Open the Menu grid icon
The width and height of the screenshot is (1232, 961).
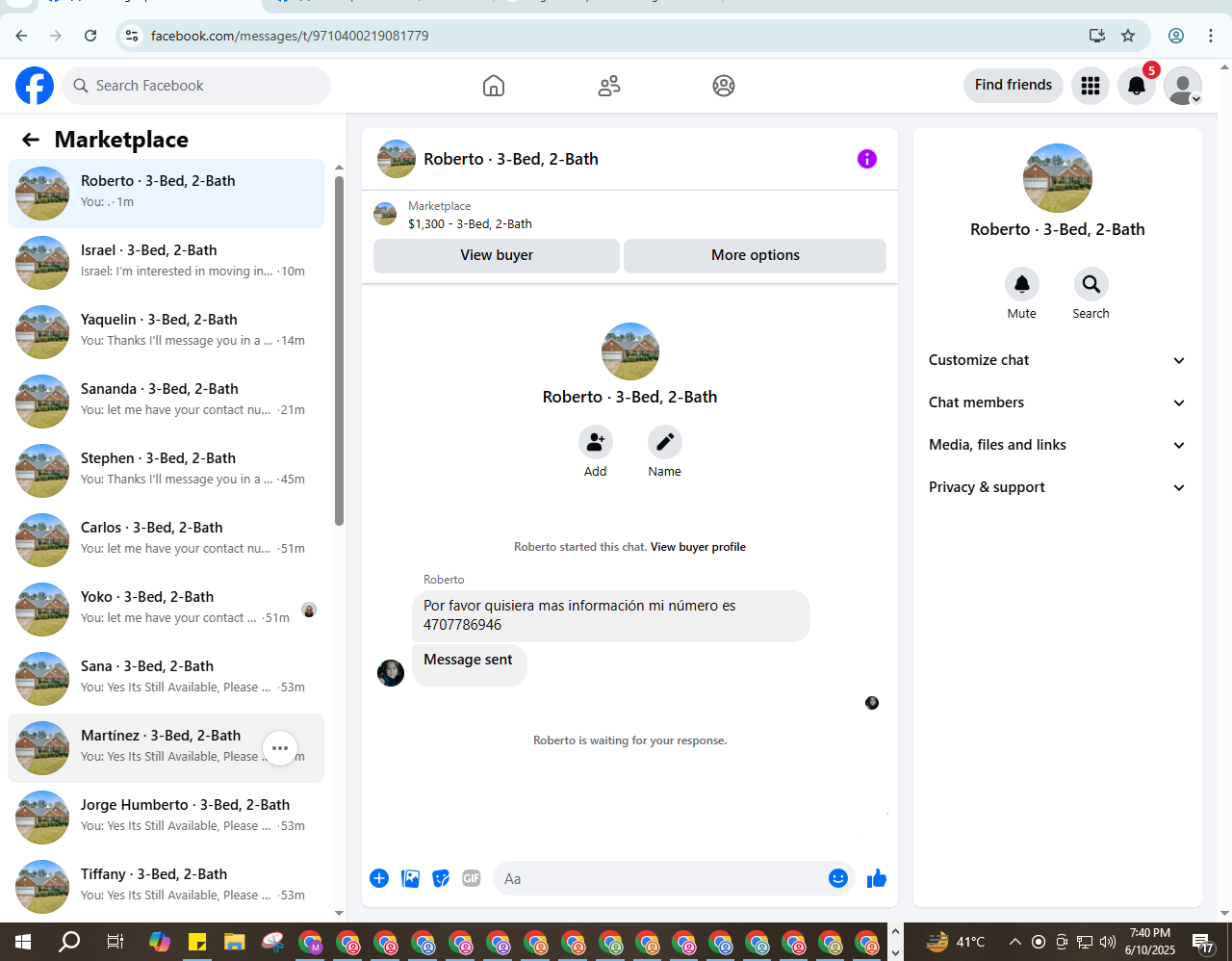point(1091,86)
